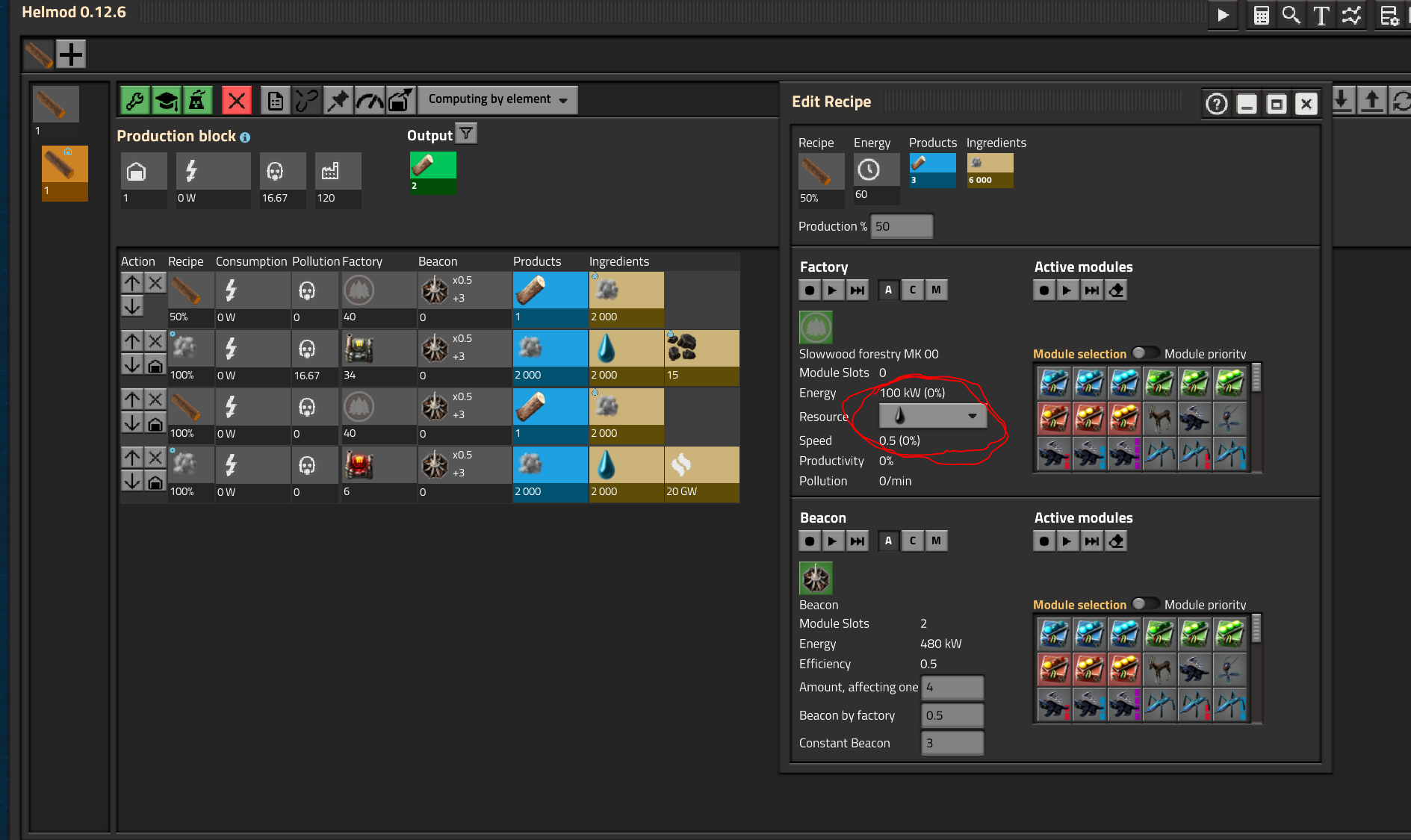Click the chart icon in the top bar
Image resolution: width=1411 pixels, height=840 pixels.
tap(1351, 15)
